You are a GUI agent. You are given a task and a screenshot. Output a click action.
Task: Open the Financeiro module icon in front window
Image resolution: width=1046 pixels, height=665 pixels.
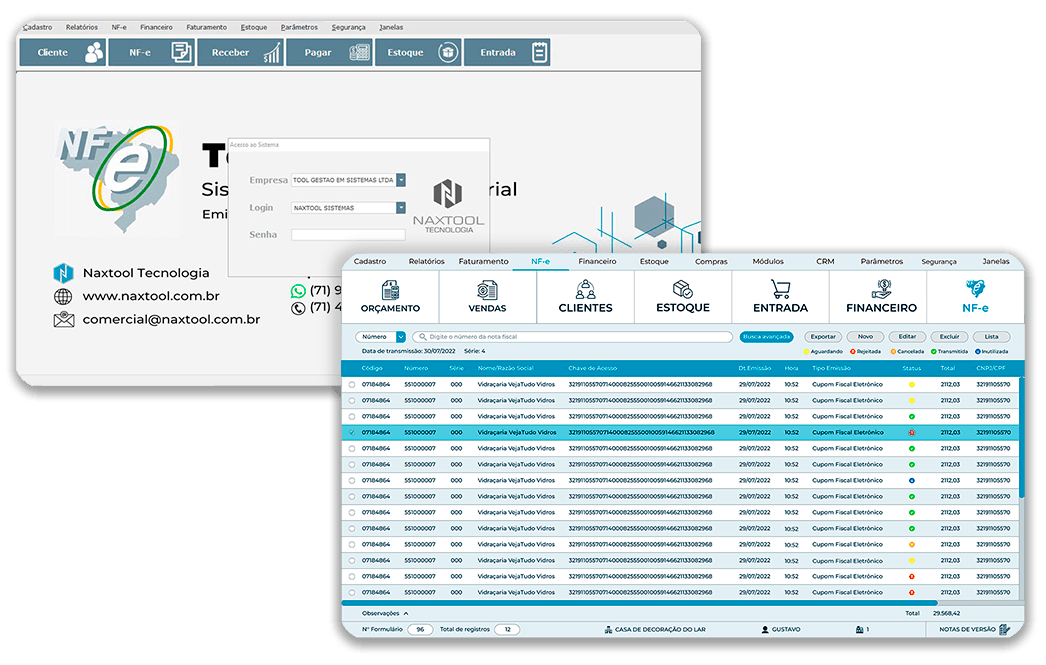click(881, 289)
